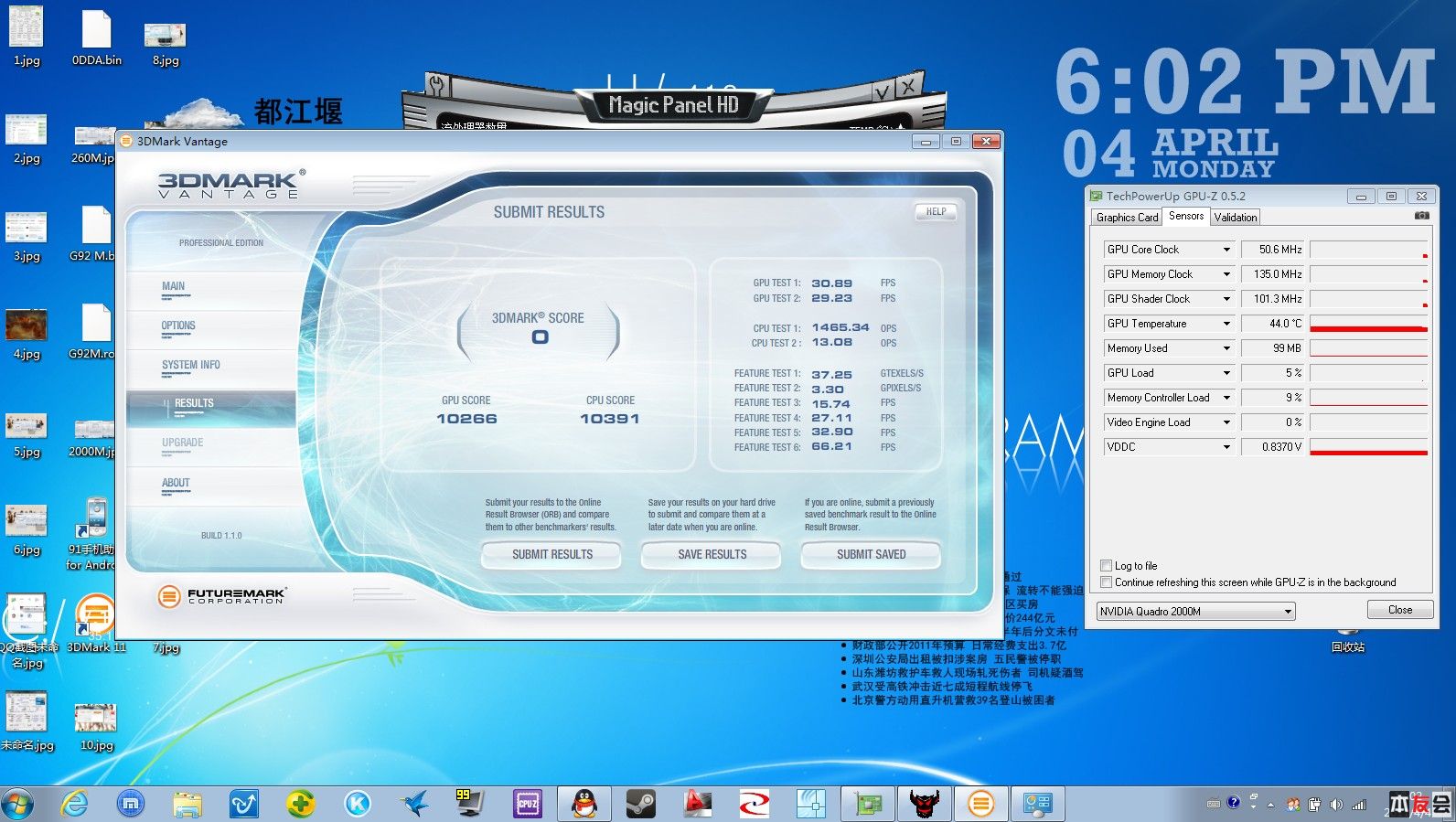This screenshot has width=1456, height=822.
Task: Expand the GPU Shader Clock sensor dropdown
Action: coord(1226,299)
